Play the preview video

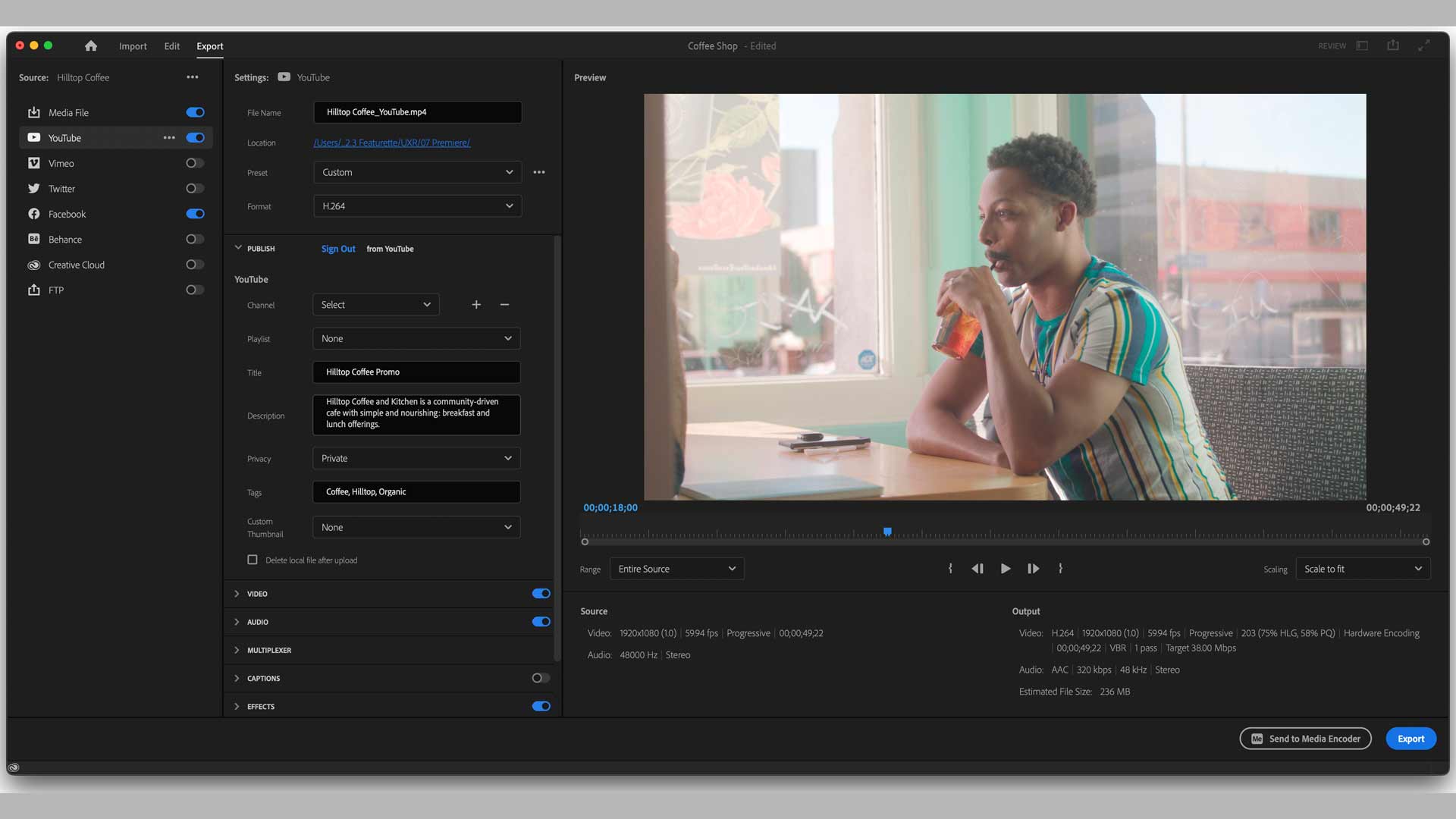[x=1006, y=569]
